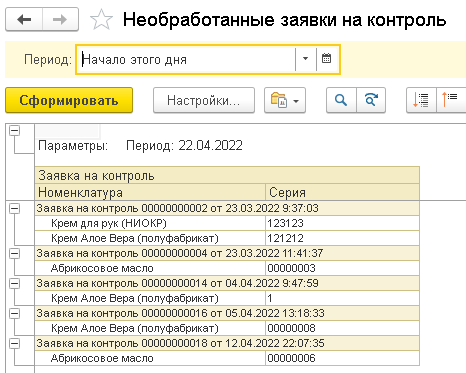Collapse group Заявка на контроль 0000000014

coord(15,284)
